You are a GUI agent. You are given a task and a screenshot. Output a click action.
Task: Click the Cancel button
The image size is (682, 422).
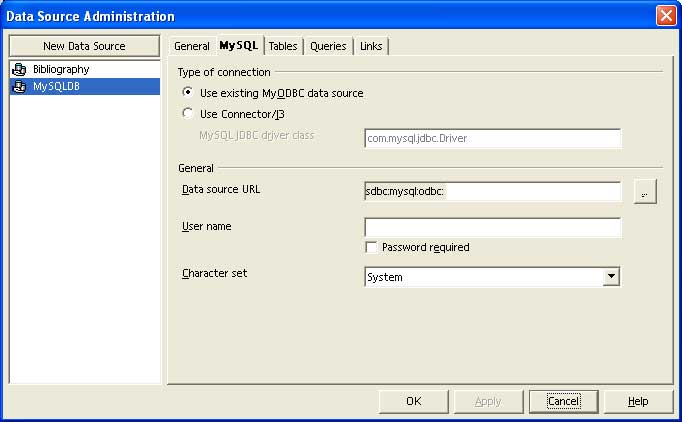563,401
